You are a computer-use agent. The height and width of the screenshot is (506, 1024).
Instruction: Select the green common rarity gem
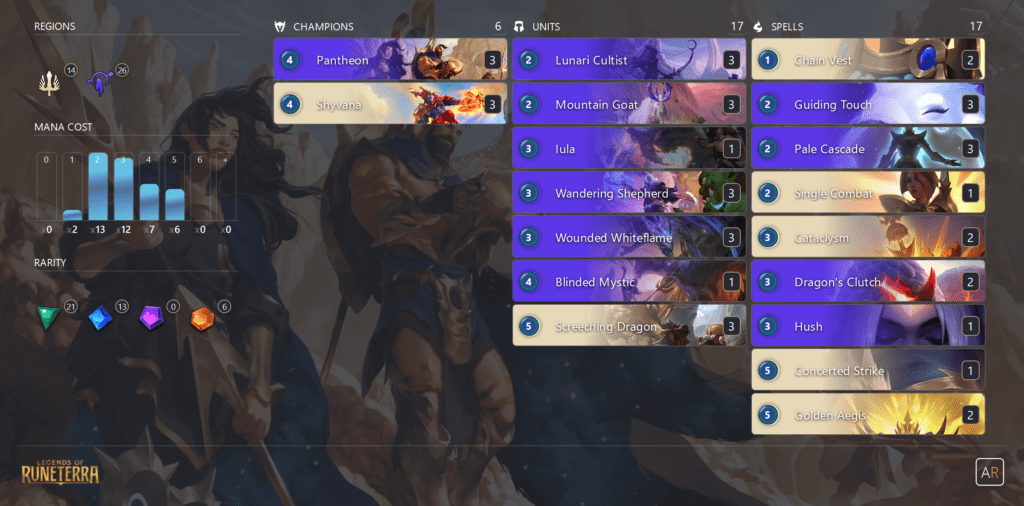tap(48, 318)
